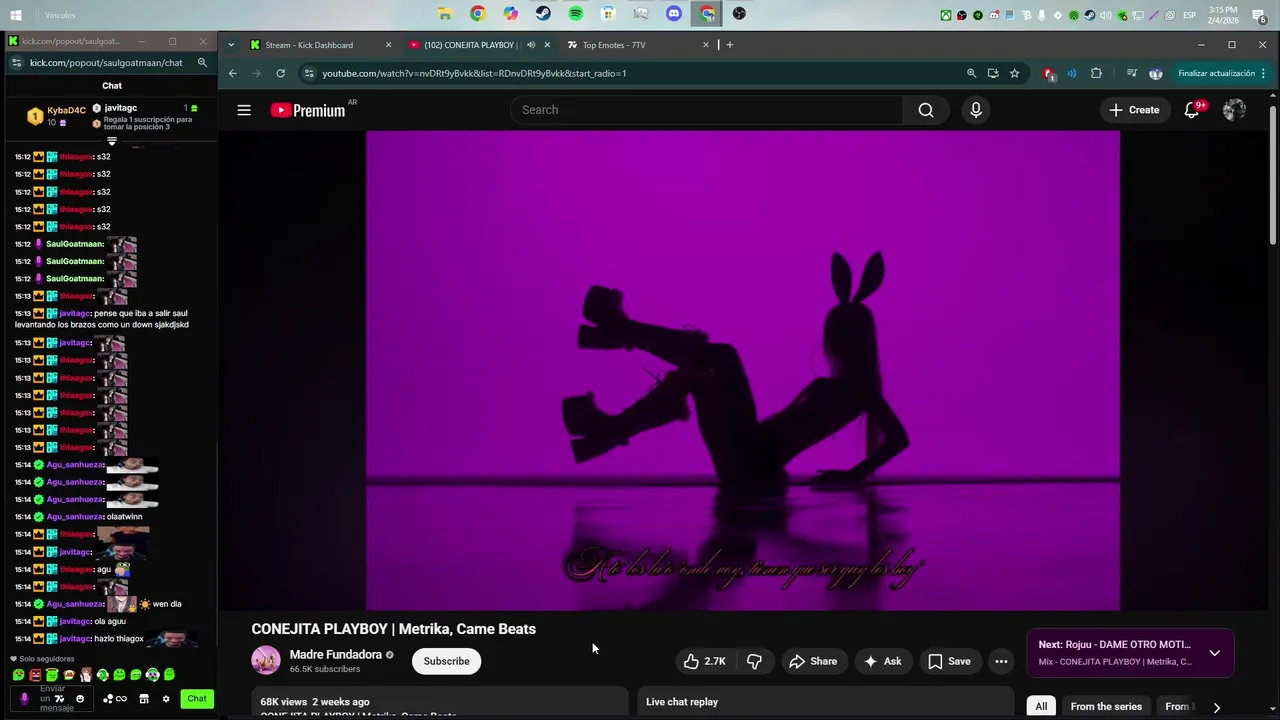Screen dimensions: 1280x720
Task: Open Chrome media controls icon
Action: 1131,73
